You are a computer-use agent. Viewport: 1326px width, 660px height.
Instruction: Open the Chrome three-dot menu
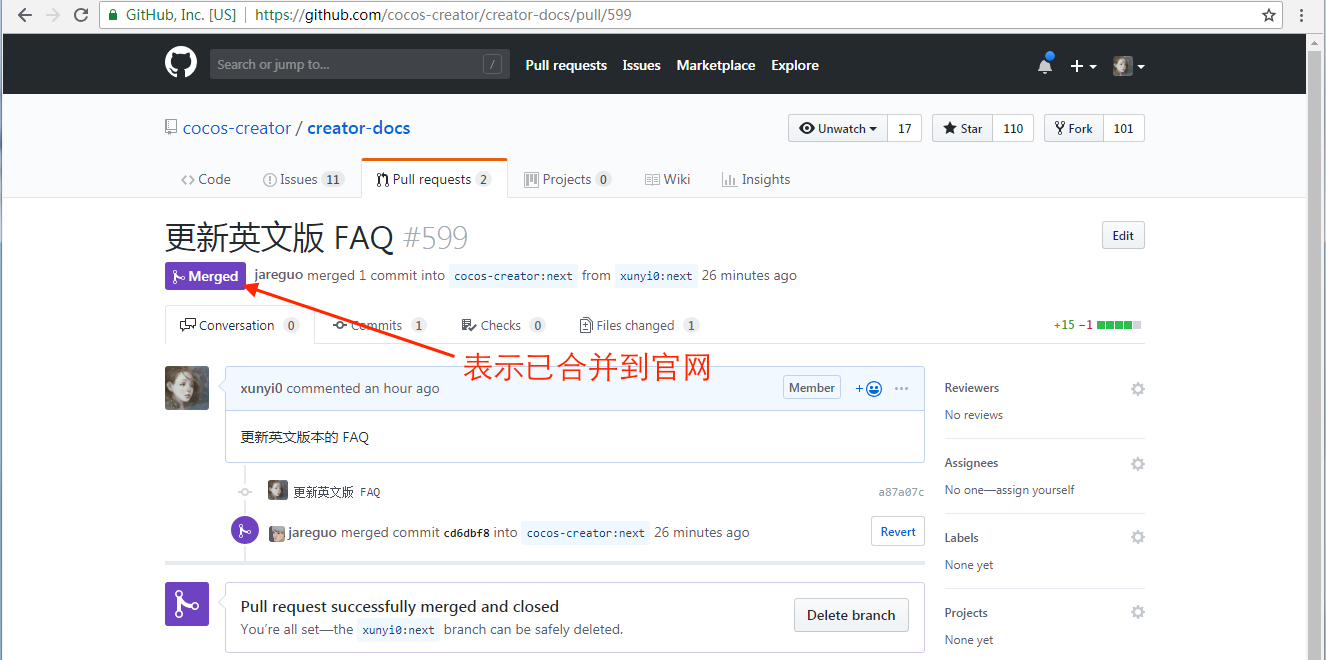(x=1302, y=15)
